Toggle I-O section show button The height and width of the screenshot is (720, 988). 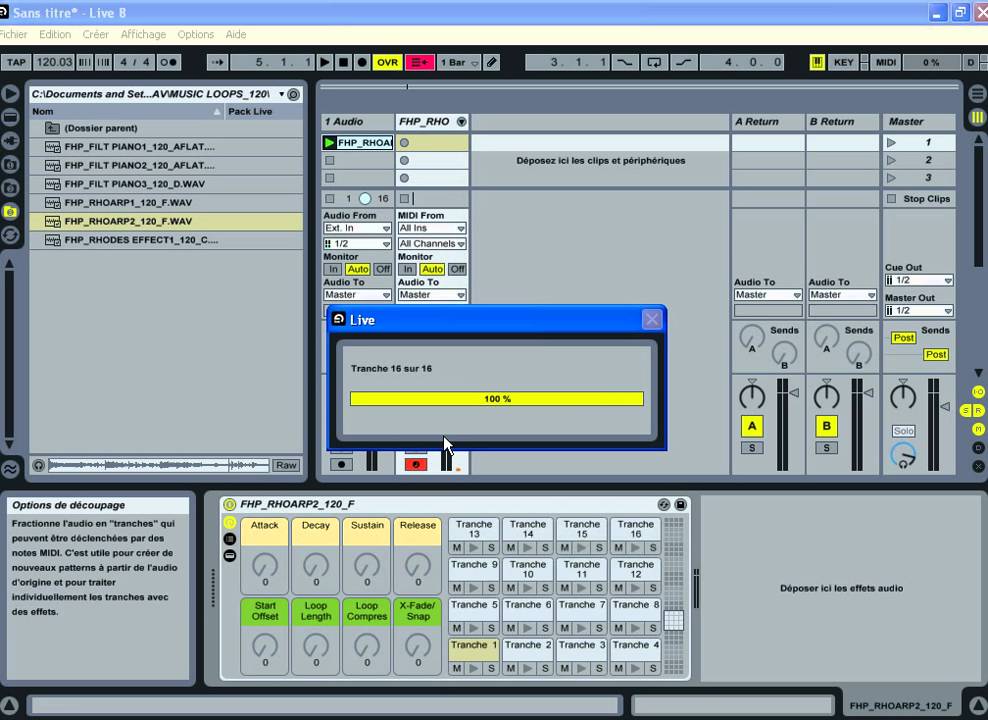pyautogui.click(x=978, y=392)
